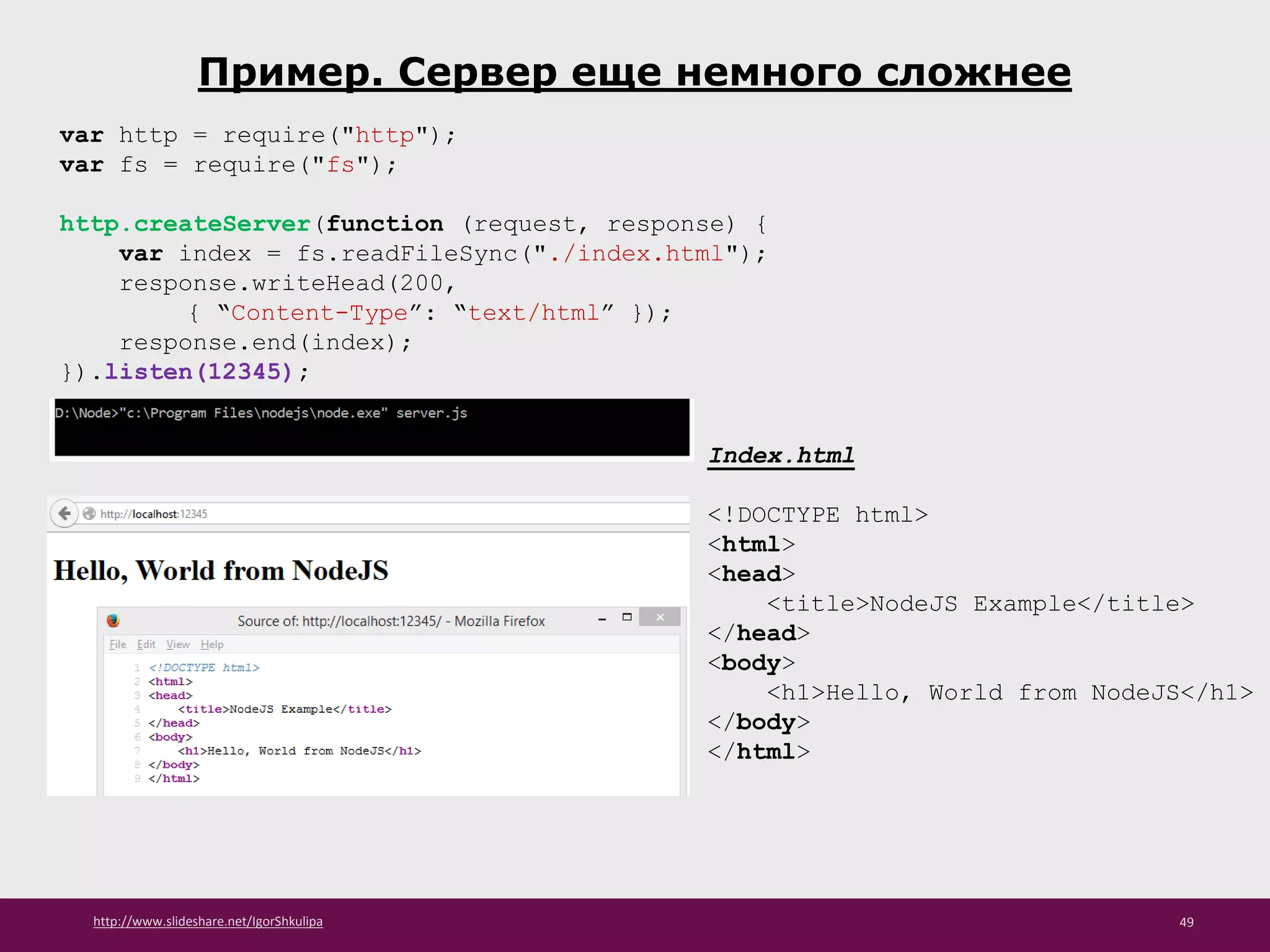
Task: Click the browser back arrow button
Action: [x=64, y=513]
